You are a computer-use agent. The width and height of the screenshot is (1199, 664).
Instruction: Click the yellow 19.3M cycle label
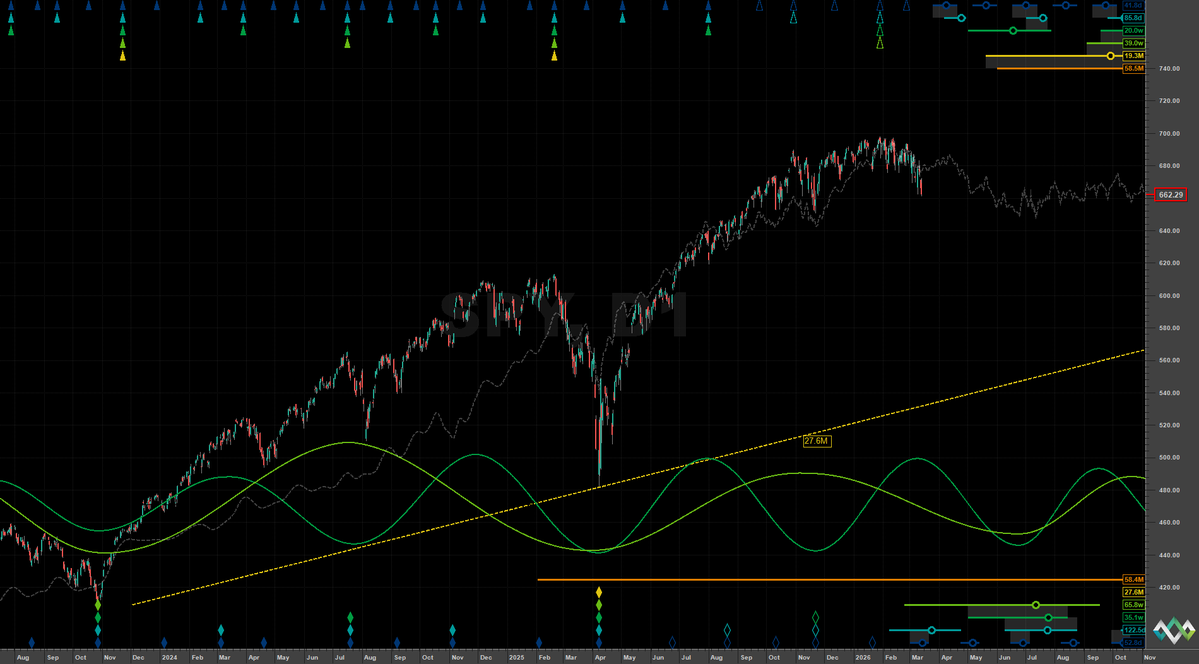(x=1132, y=56)
